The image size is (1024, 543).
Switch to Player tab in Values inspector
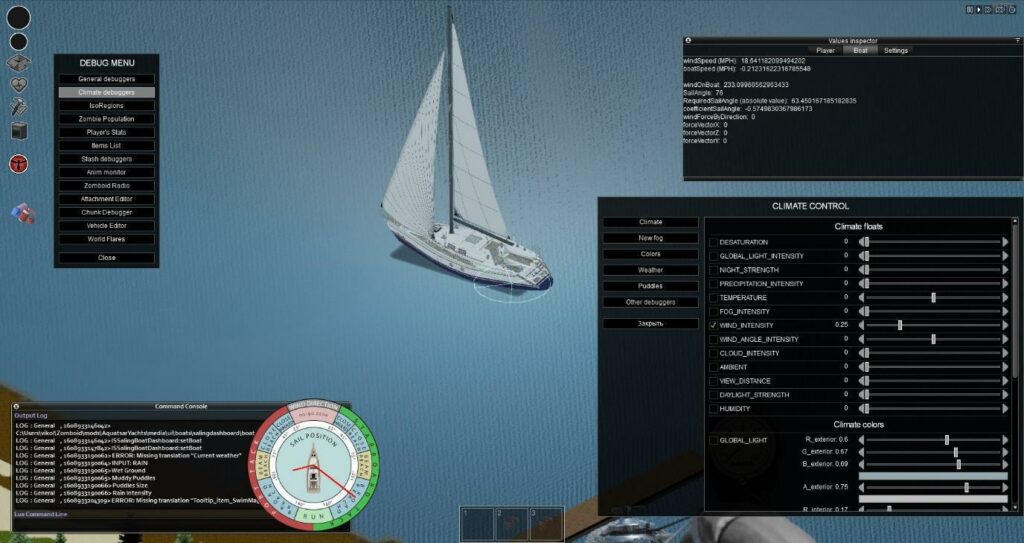pyautogui.click(x=825, y=50)
